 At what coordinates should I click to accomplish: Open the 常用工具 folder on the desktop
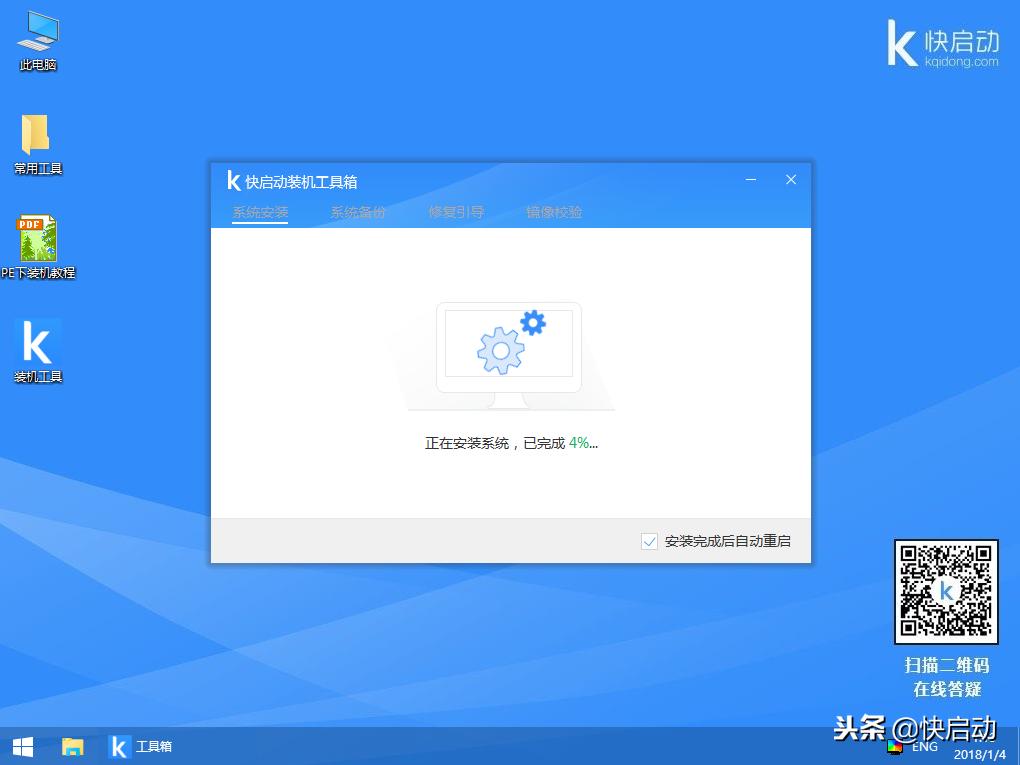36,140
